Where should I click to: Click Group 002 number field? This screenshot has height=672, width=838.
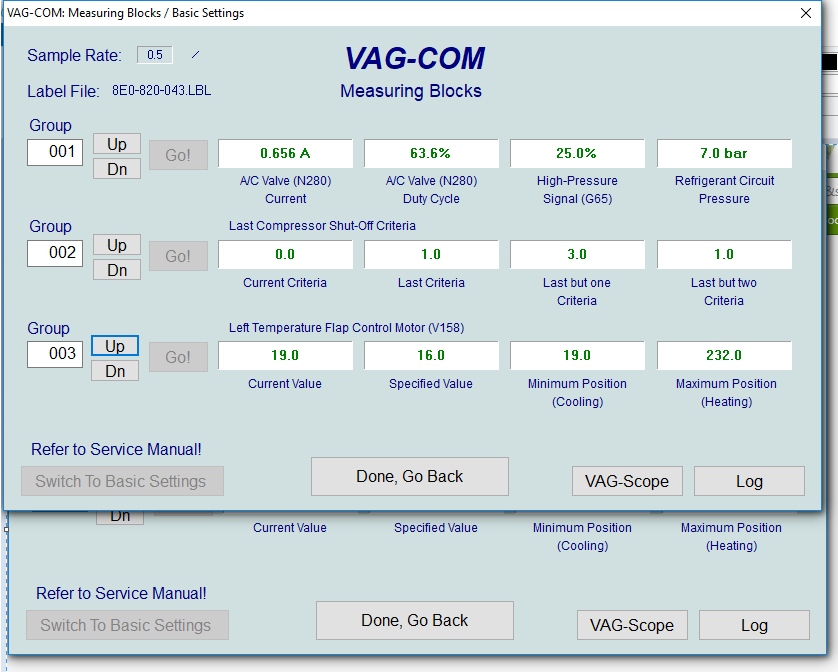pyautogui.click(x=55, y=253)
